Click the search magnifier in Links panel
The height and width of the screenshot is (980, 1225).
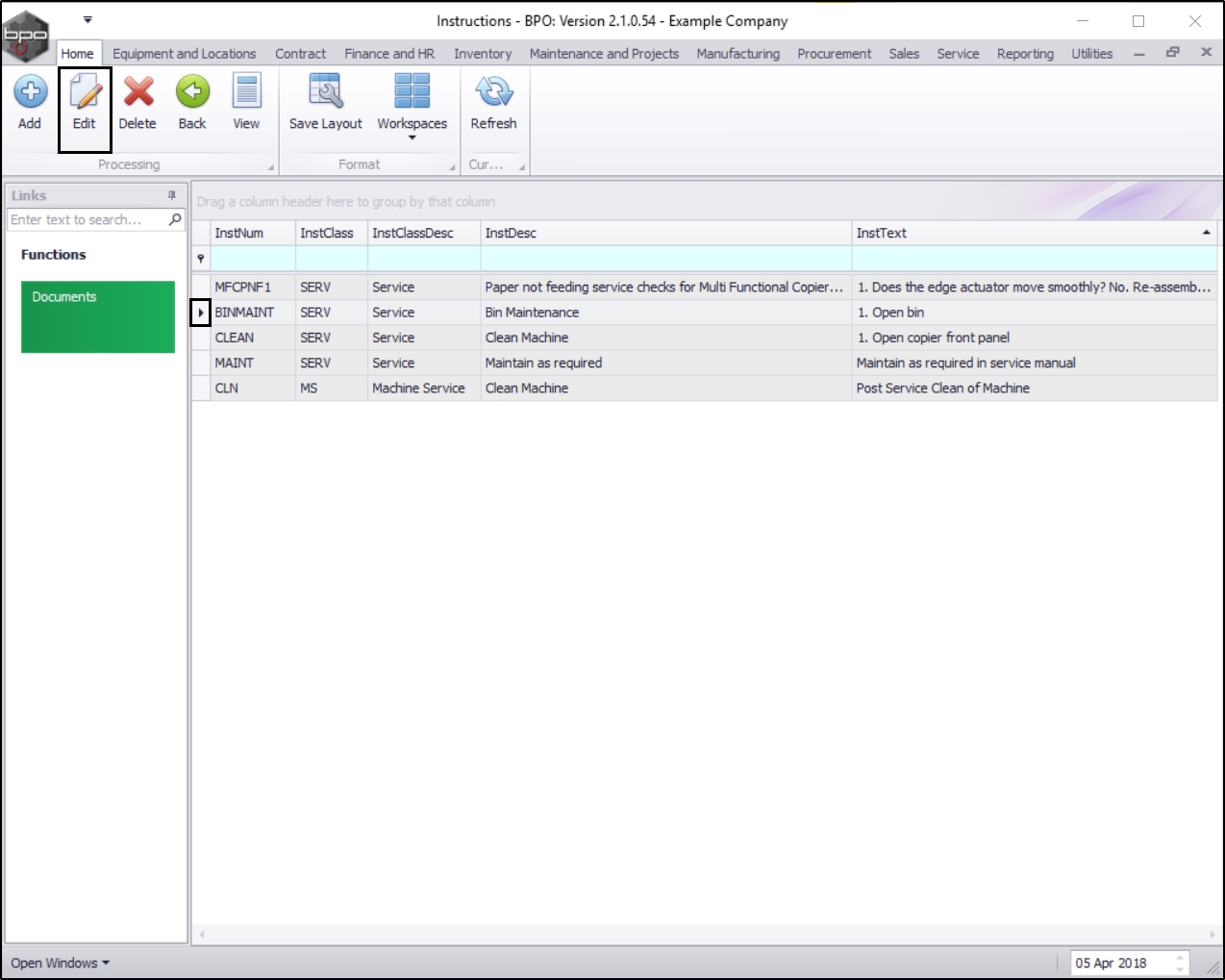click(x=175, y=219)
